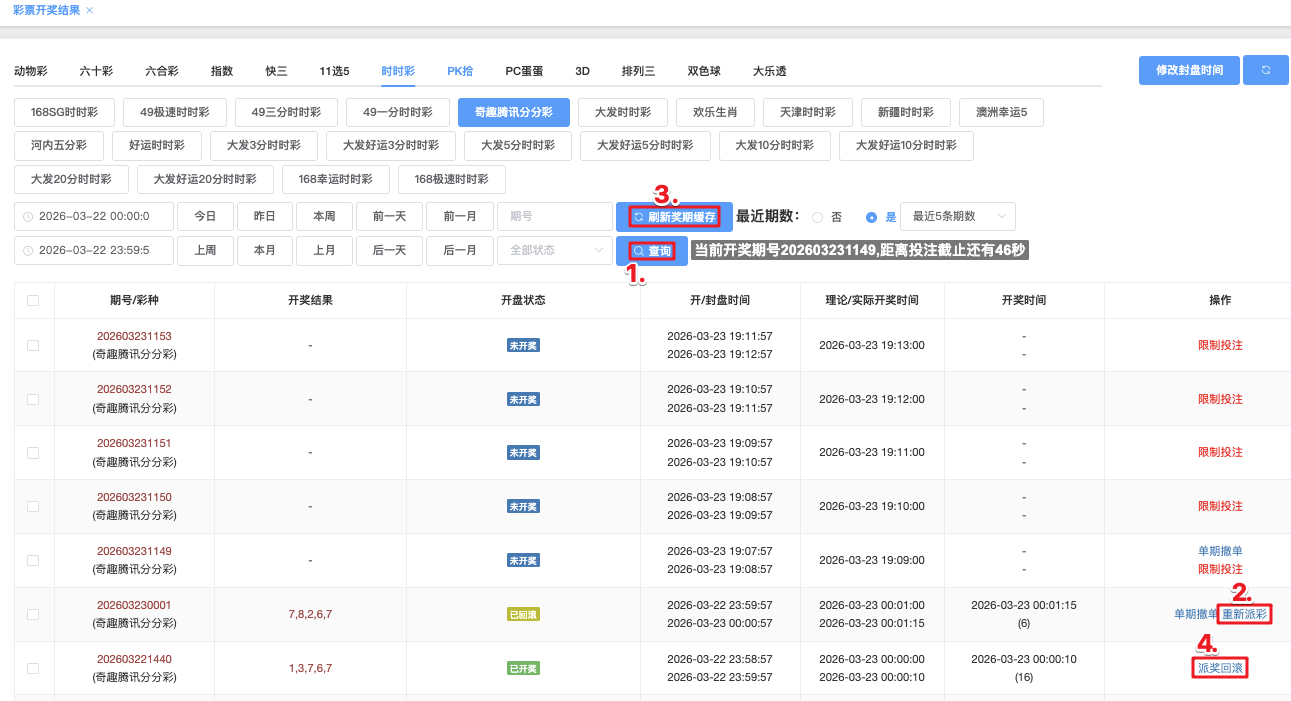The height and width of the screenshot is (701, 1291).
Task: Select the 是 radio button
Action: point(871,217)
